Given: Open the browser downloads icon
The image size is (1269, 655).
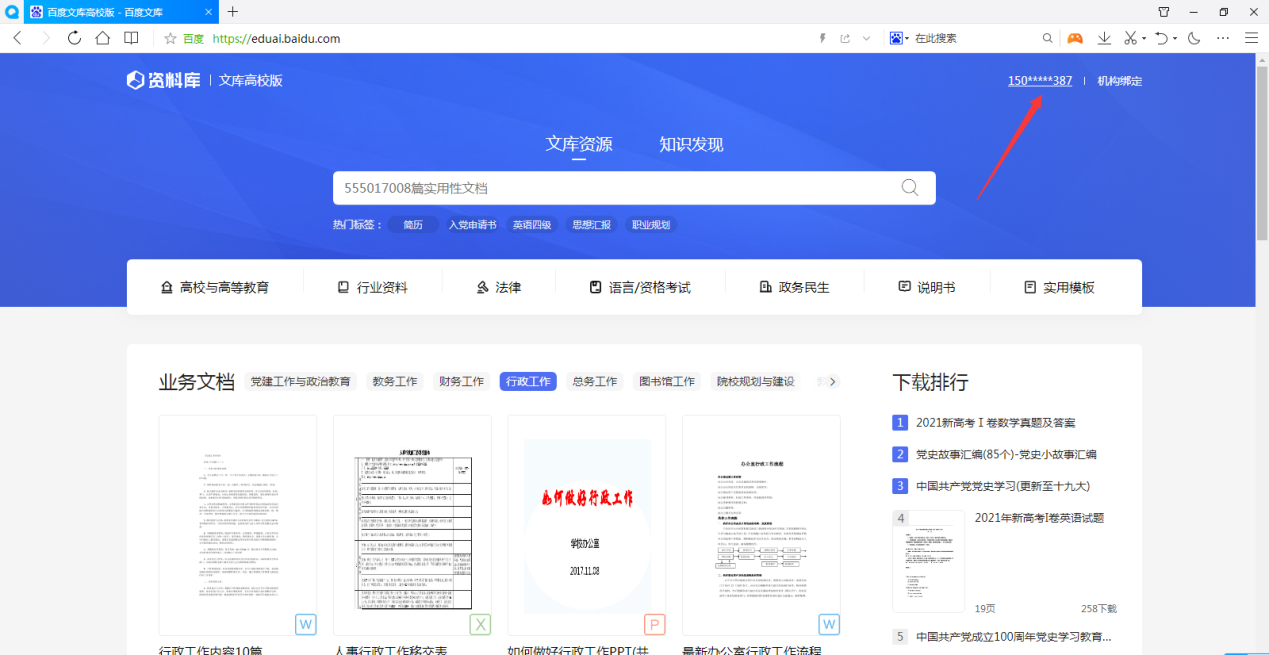Looking at the screenshot, I should (1104, 38).
